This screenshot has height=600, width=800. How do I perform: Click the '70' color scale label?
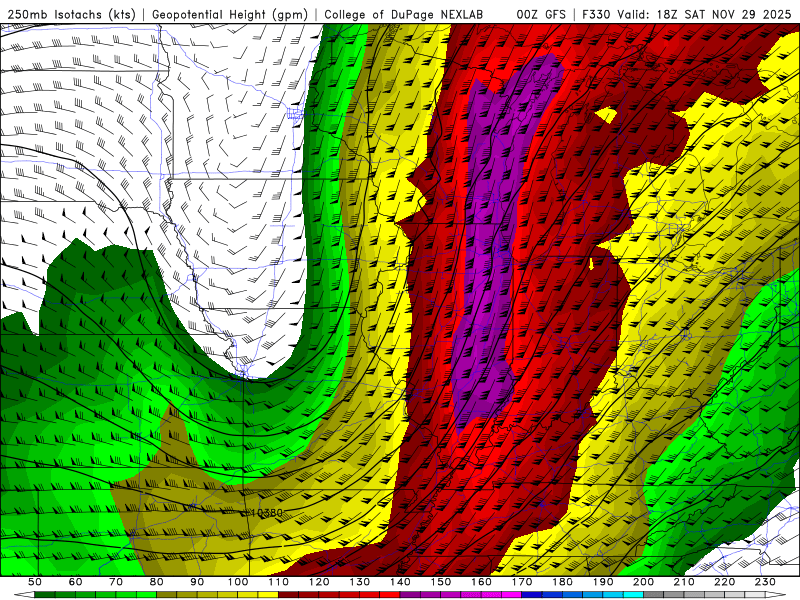pyautogui.click(x=116, y=582)
